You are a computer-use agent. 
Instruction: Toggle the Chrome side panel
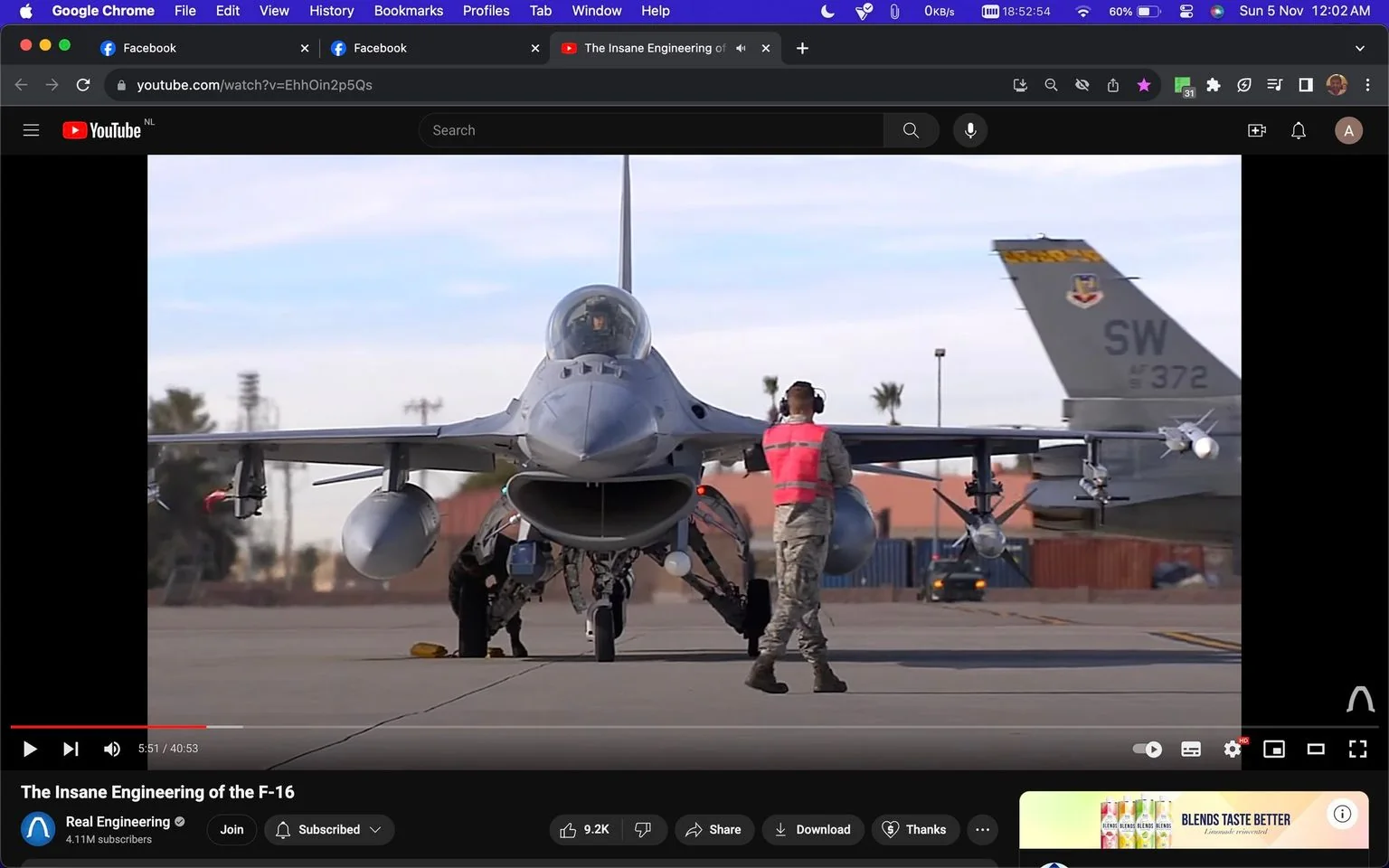1306,85
